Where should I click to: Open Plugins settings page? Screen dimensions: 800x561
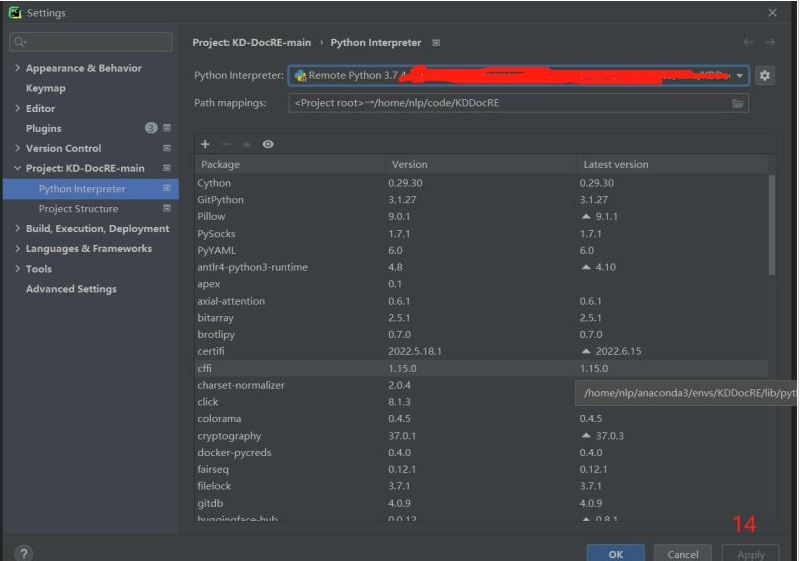[x=43, y=129]
